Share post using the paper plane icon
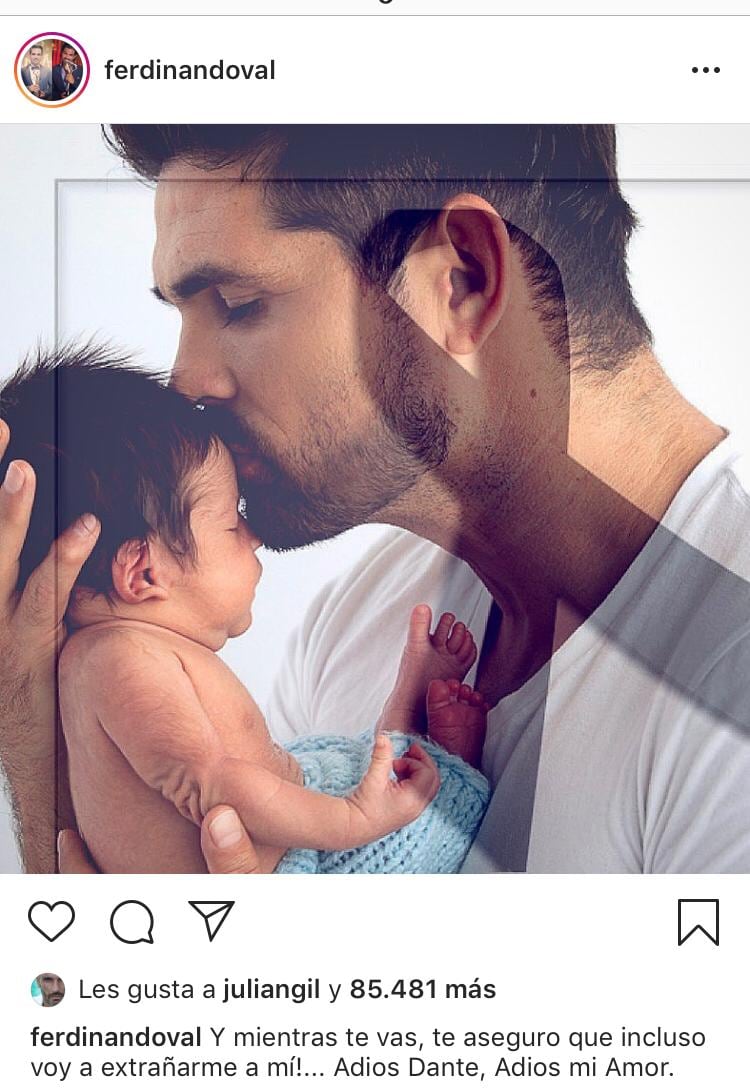The image size is (750, 1090). click(211, 920)
